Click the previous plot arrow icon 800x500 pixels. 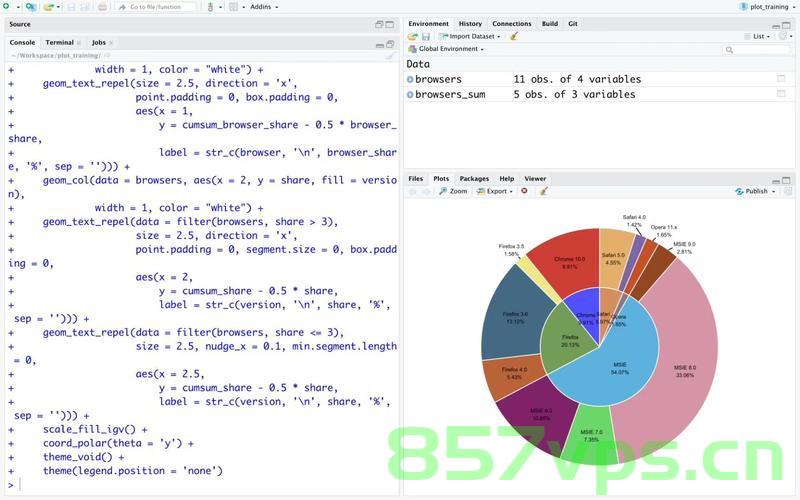(x=412, y=191)
